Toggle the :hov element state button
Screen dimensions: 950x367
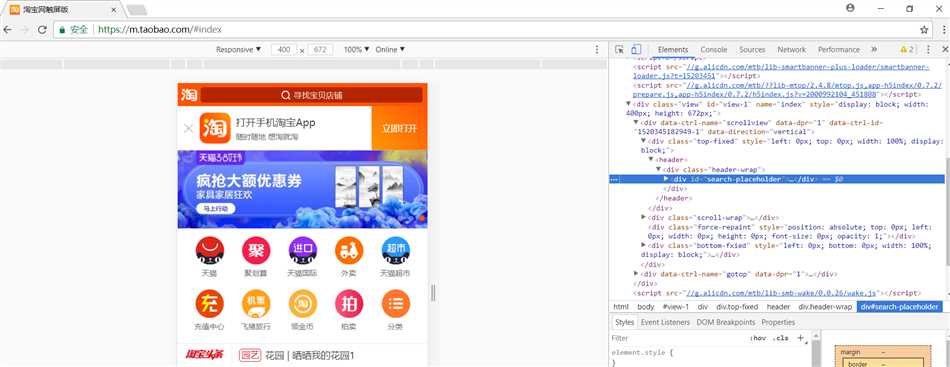(x=758, y=339)
